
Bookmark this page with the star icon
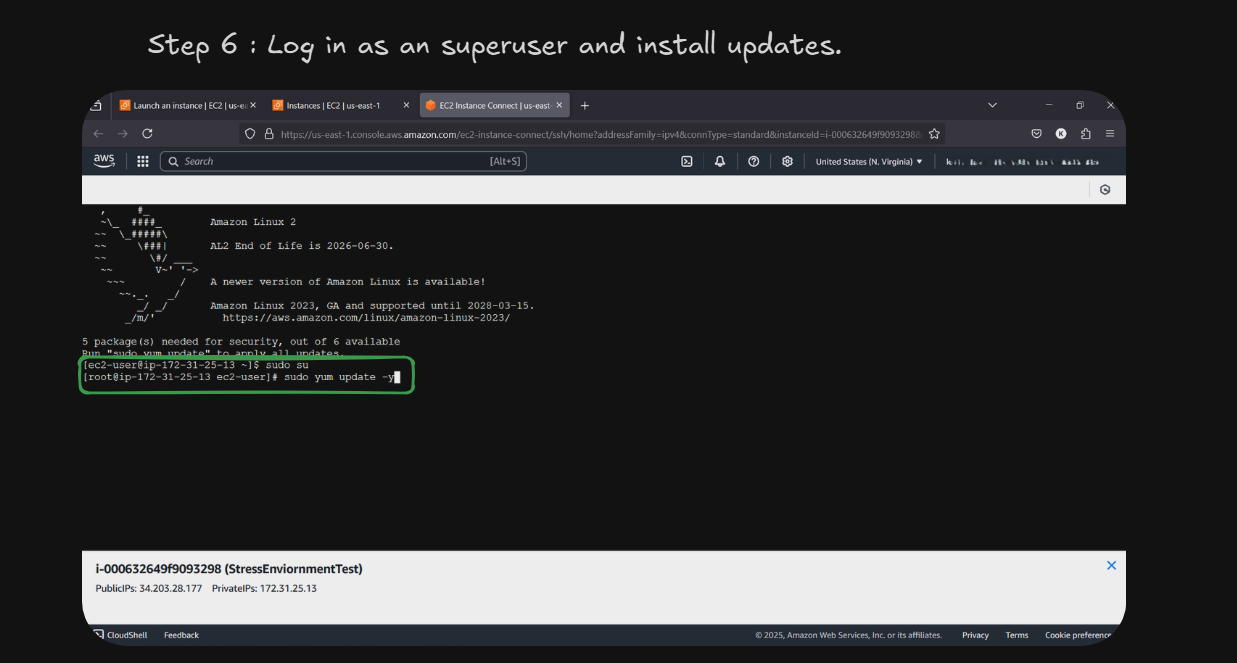[x=934, y=133]
